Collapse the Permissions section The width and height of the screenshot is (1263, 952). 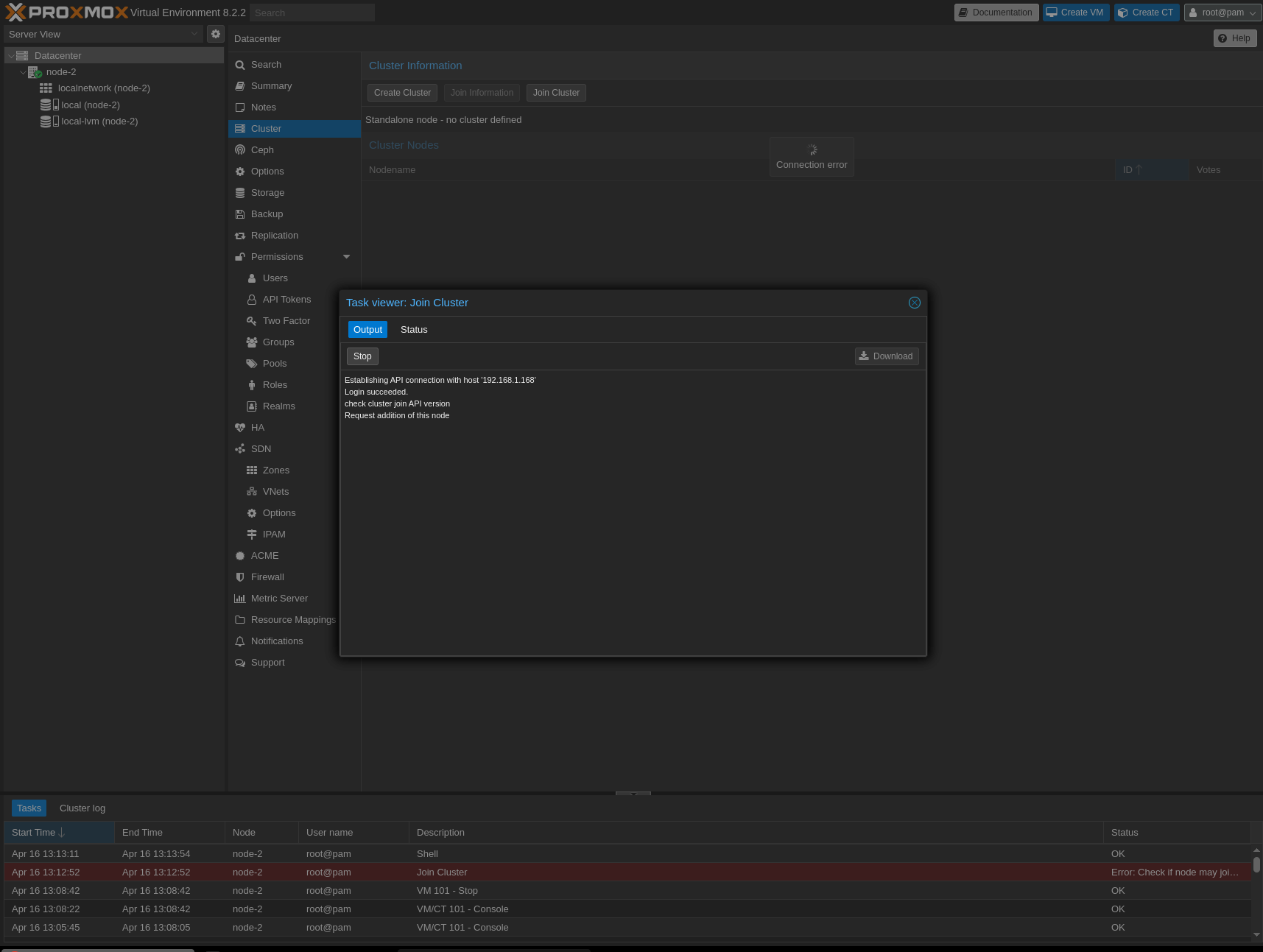[x=345, y=256]
